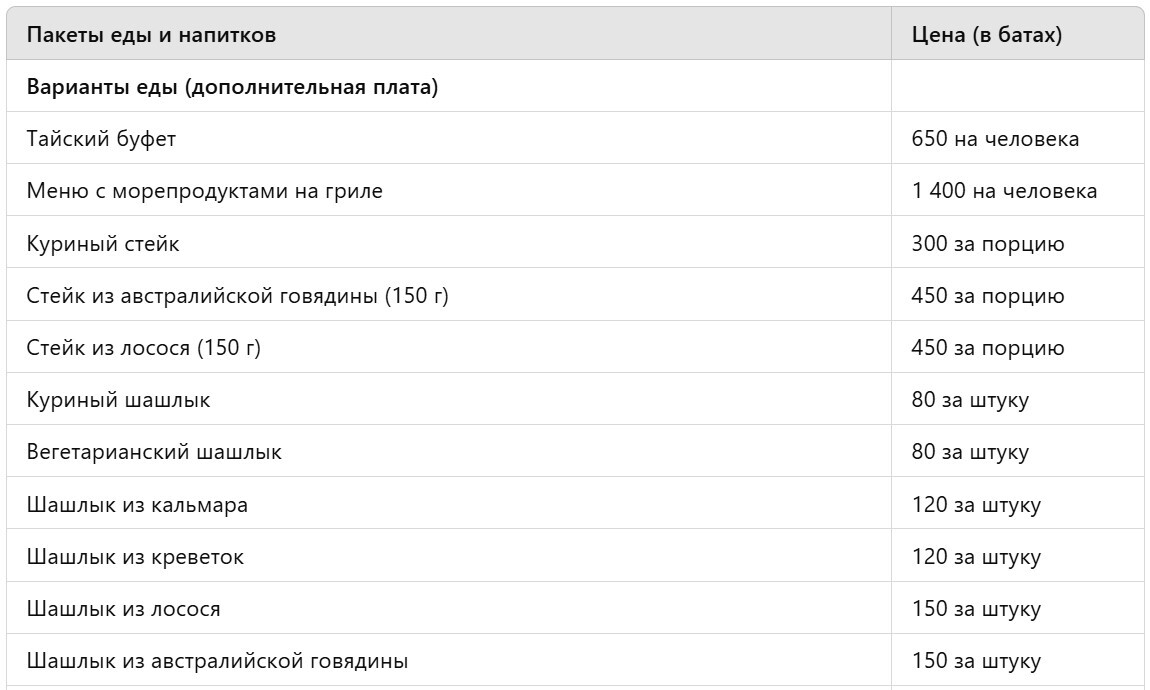This screenshot has width=1150, height=690.
Task: Click the "Куриный стейк" item
Action: tap(103, 244)
